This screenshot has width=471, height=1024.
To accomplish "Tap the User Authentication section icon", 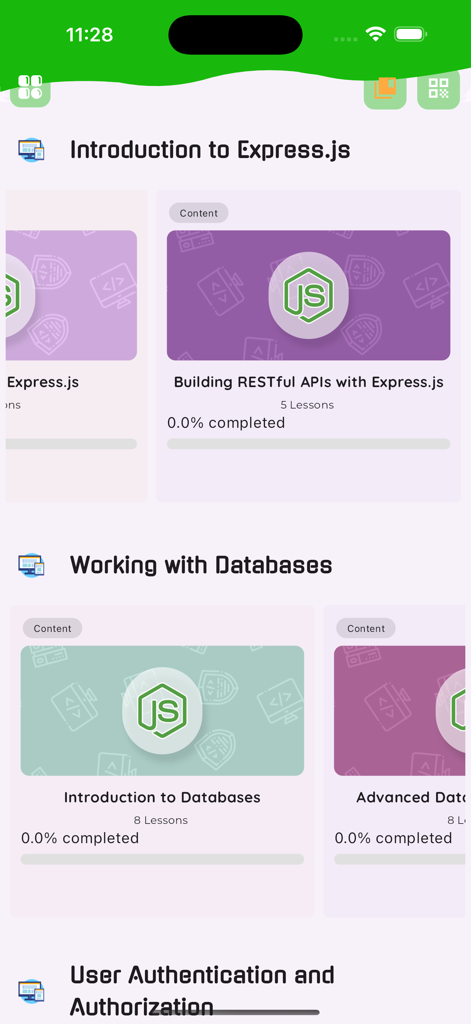I will click(x=31, y=991).
